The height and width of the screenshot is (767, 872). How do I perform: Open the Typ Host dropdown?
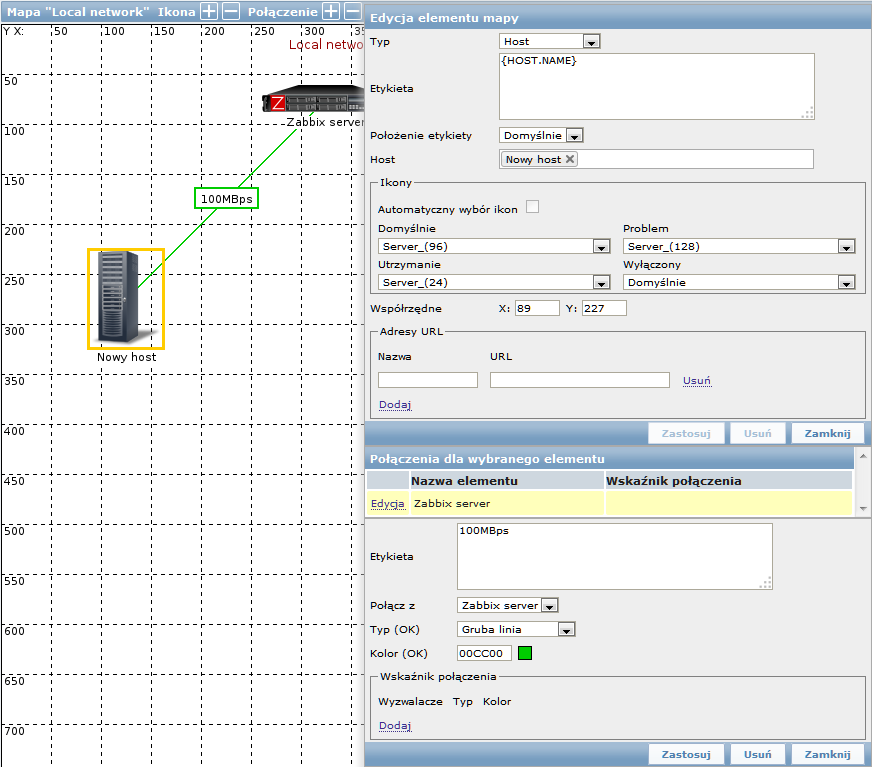pos(549,41)
